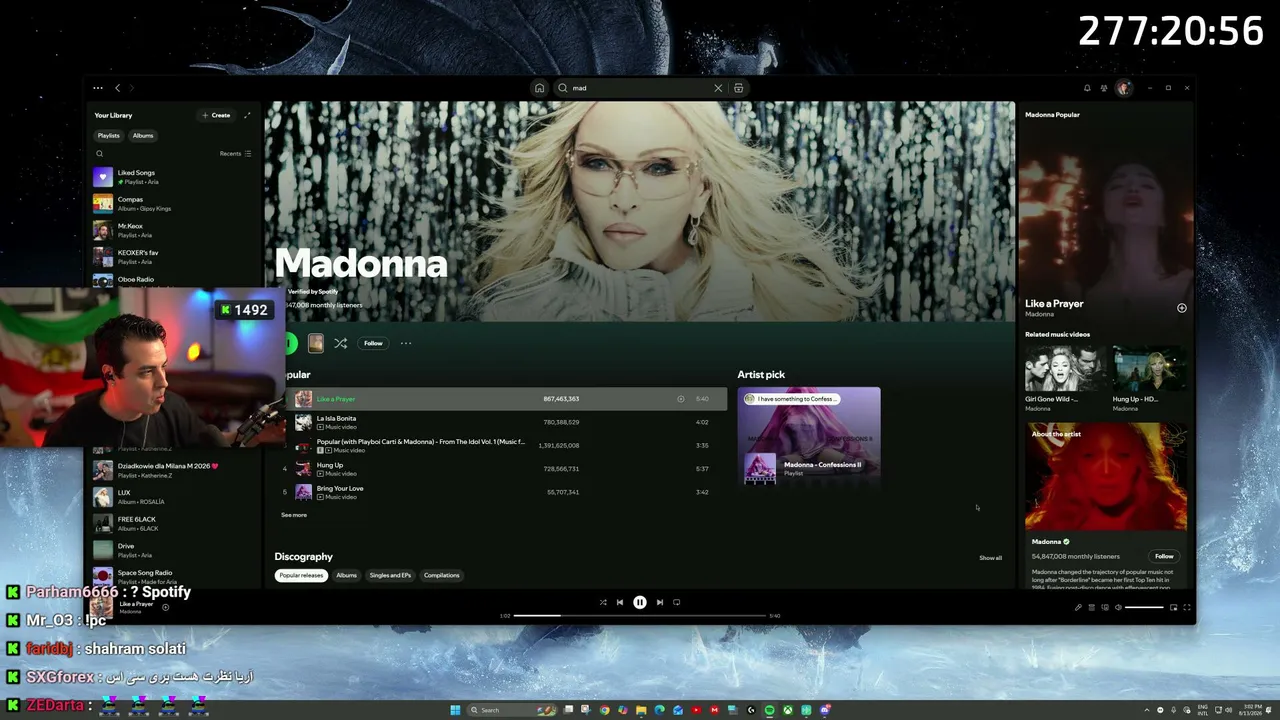Open Space Song Radio playlist

point(172,577)
